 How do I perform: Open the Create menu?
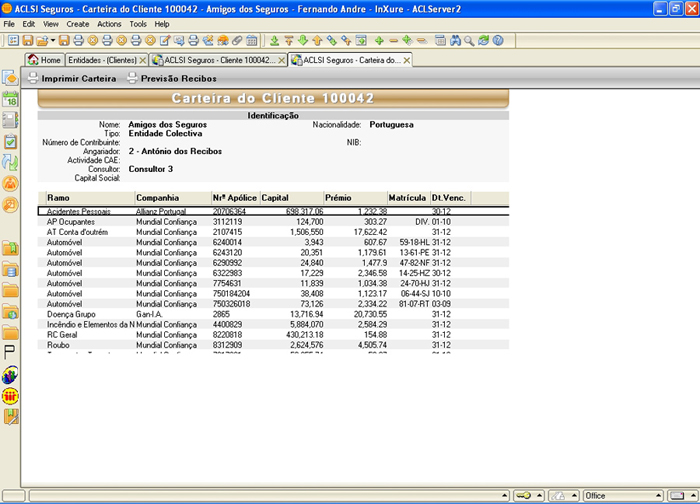click(x=78, y=23)
